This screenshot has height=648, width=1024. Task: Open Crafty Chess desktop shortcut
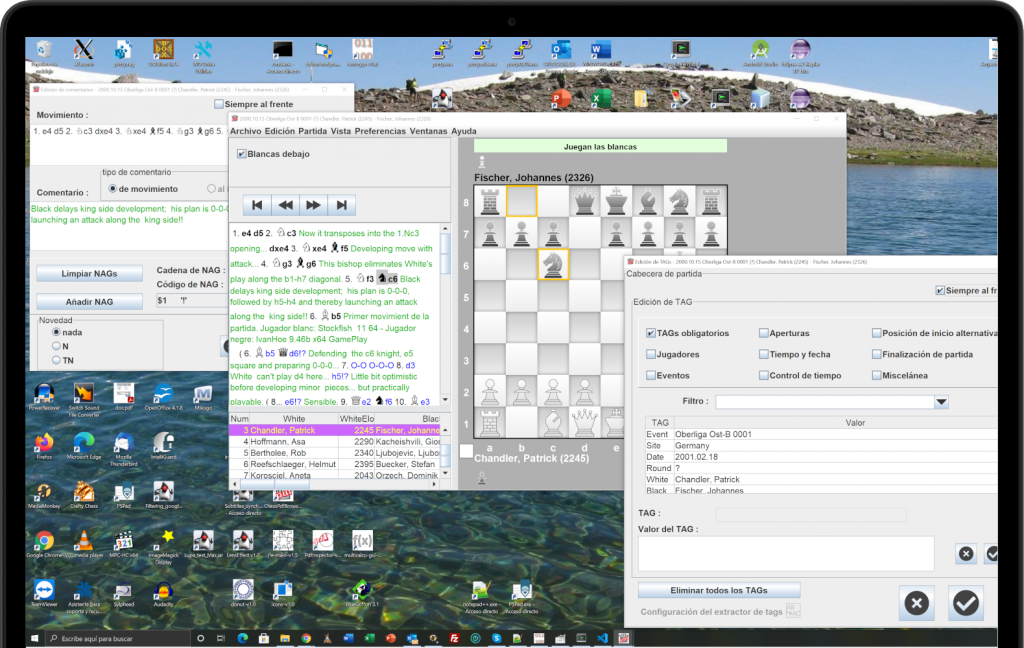tap(84, 494)
